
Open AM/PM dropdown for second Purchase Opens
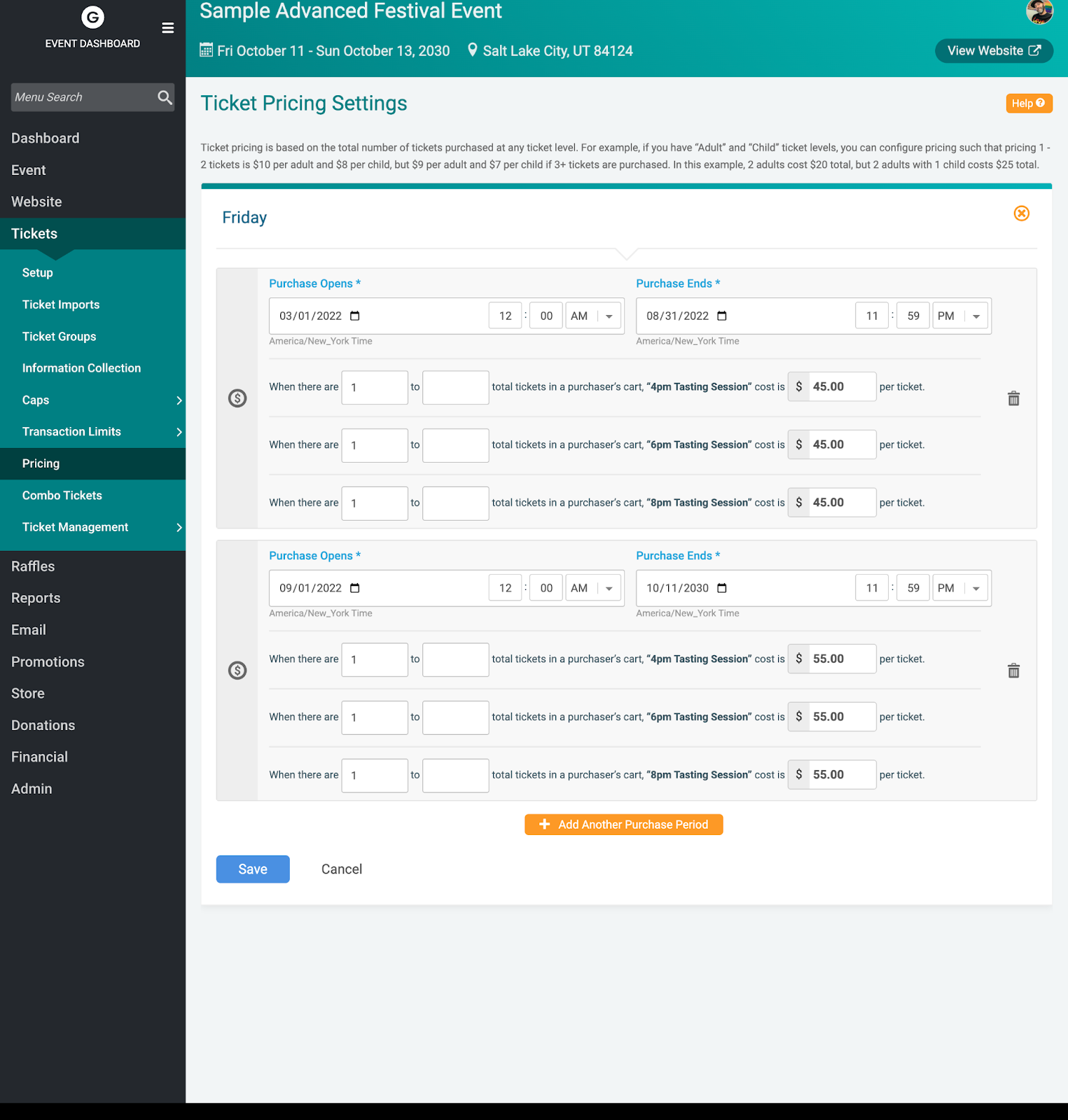[x=593, y=588]
